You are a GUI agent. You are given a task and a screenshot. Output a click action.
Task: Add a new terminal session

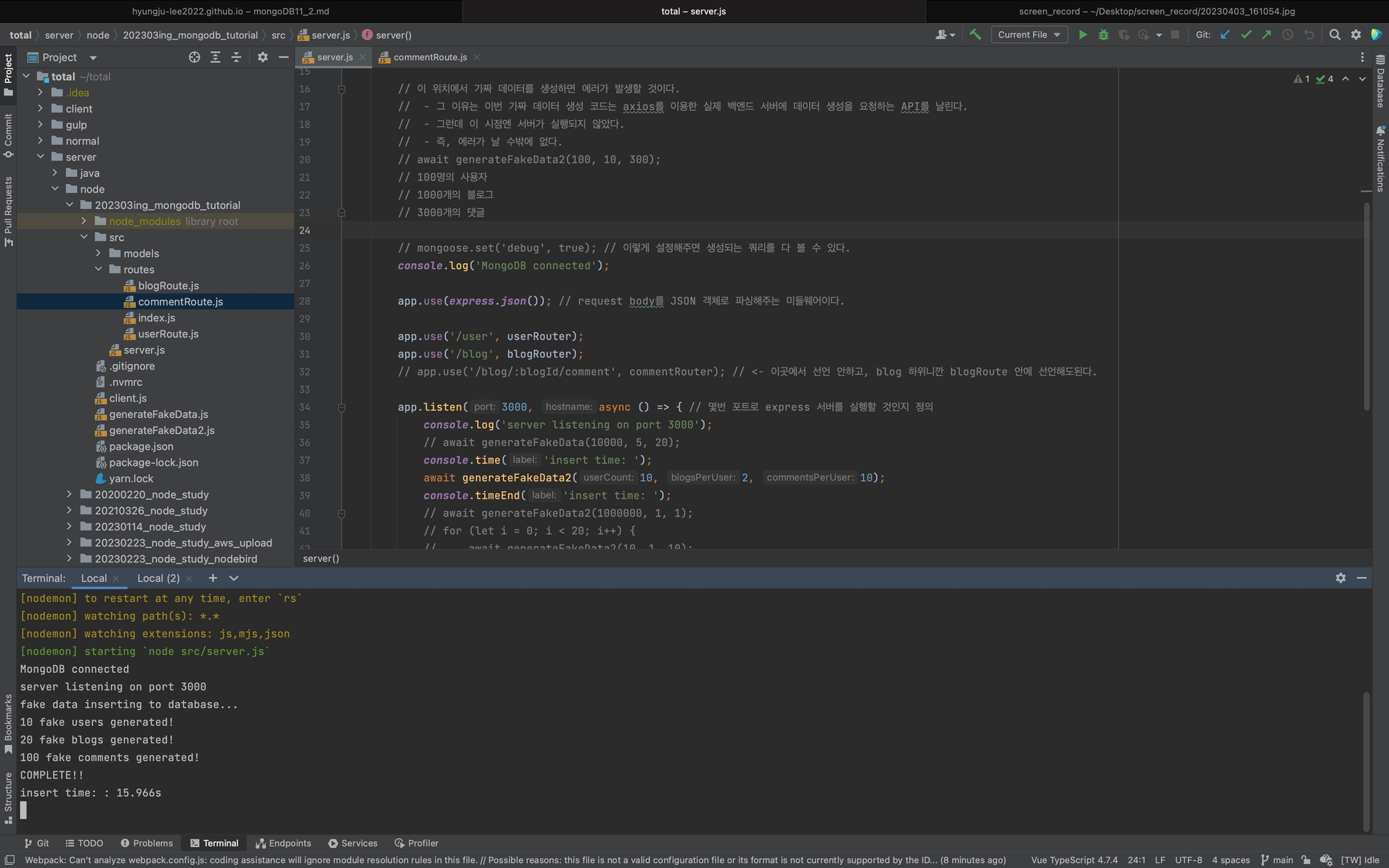tap(213, 578)
